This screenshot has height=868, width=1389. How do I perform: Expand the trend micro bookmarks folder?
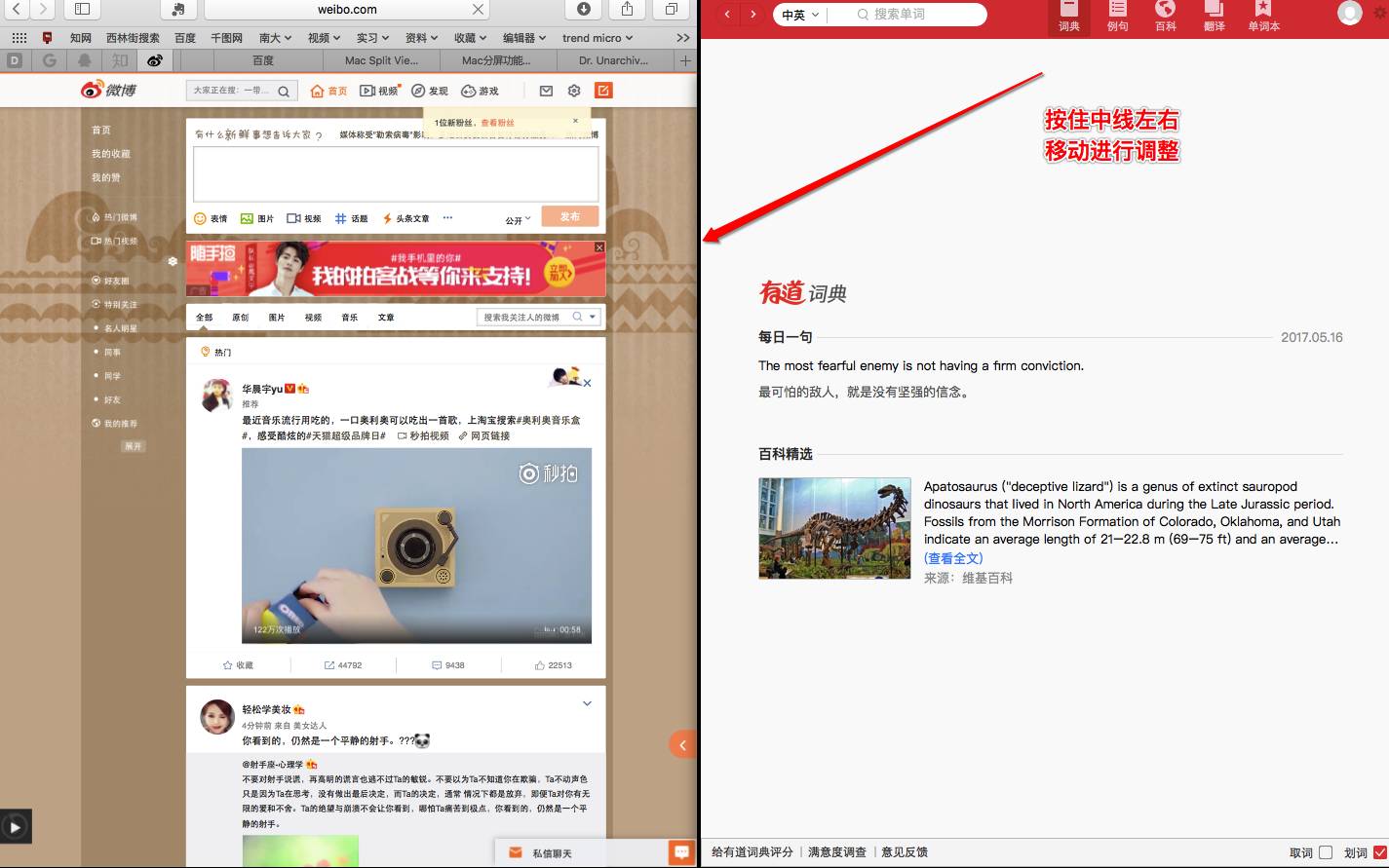(598, 38)
